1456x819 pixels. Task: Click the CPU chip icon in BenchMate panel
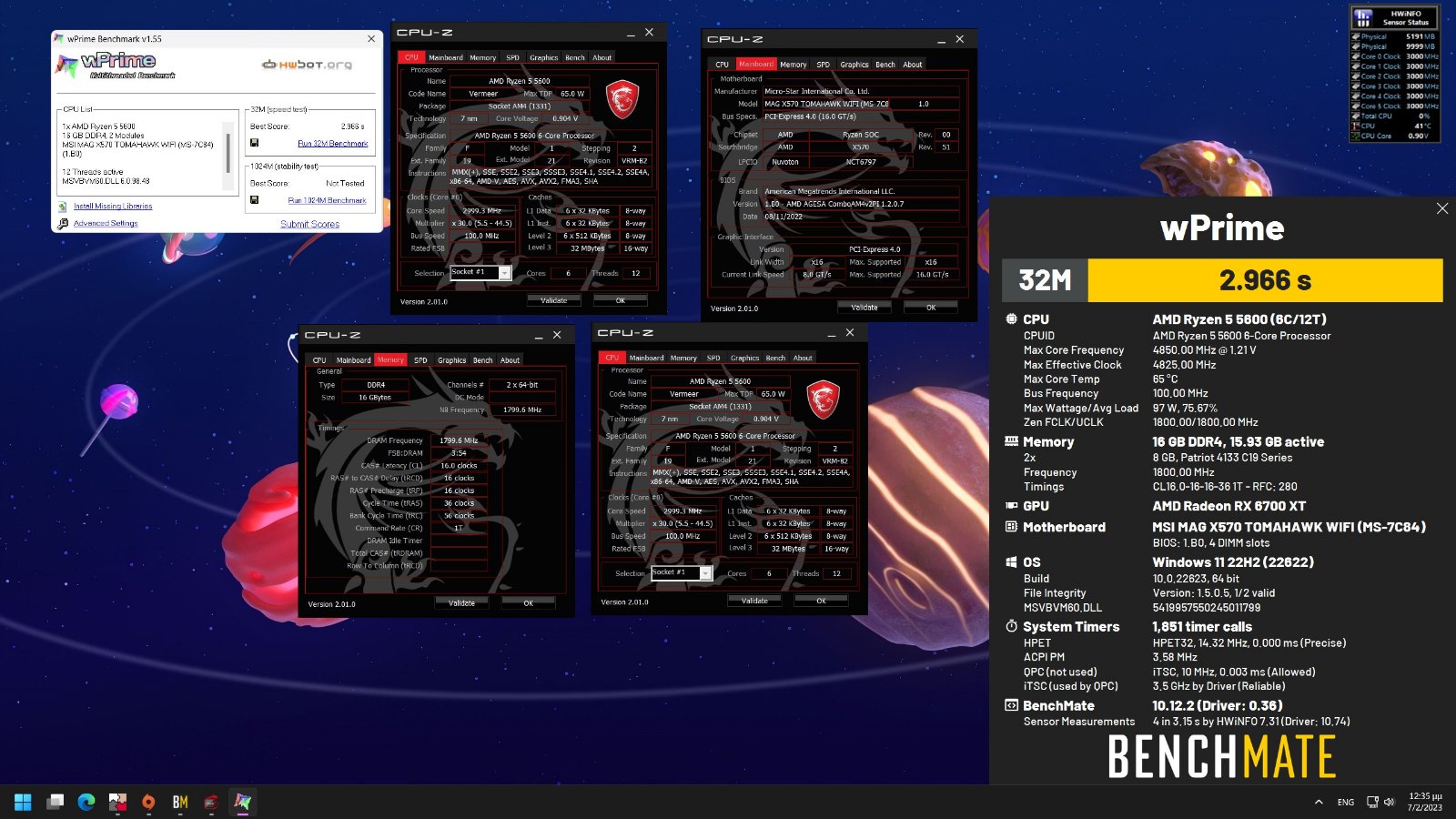1011,319
